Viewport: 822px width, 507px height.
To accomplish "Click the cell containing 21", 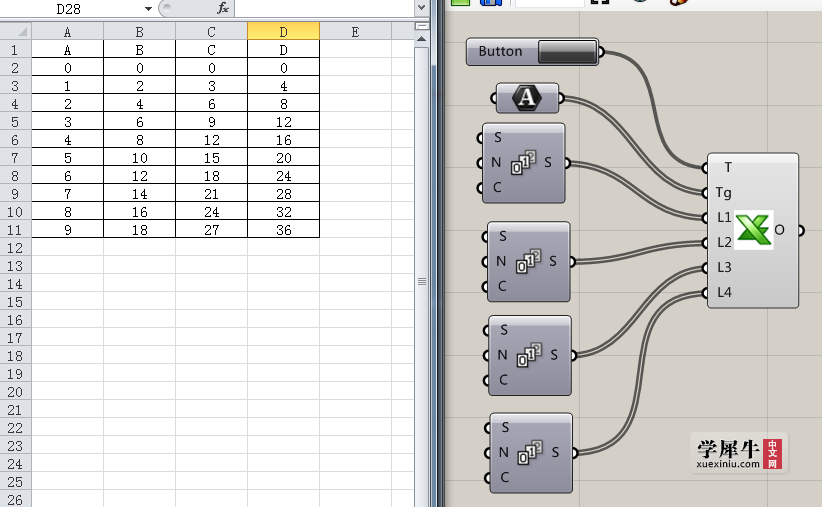I will [x=211, y=194].
